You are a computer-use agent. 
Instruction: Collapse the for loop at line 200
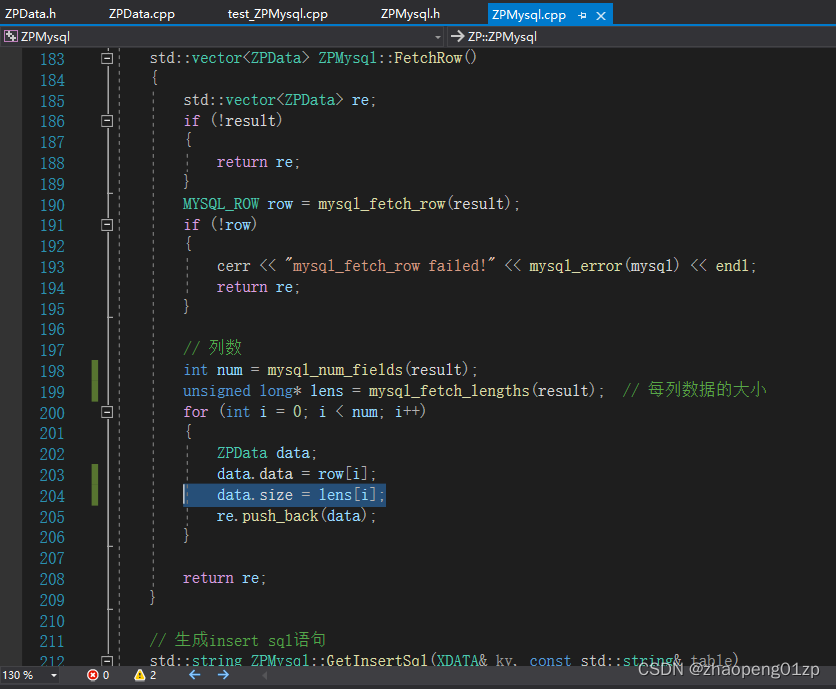click(x=107, y=412)
